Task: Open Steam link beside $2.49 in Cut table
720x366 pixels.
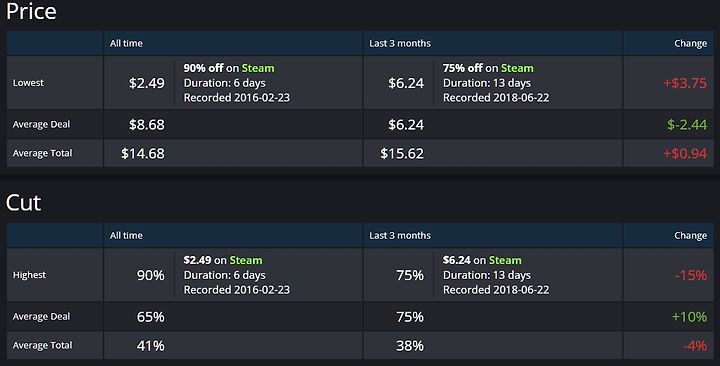Action: coord(246,260)
